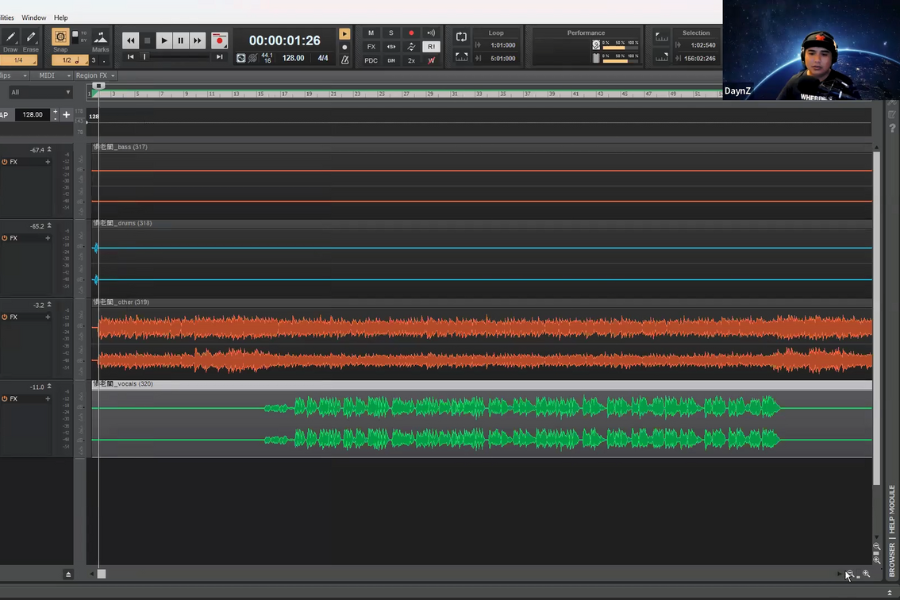
Task: Open the Window menu
Action: tap(33, 18)
